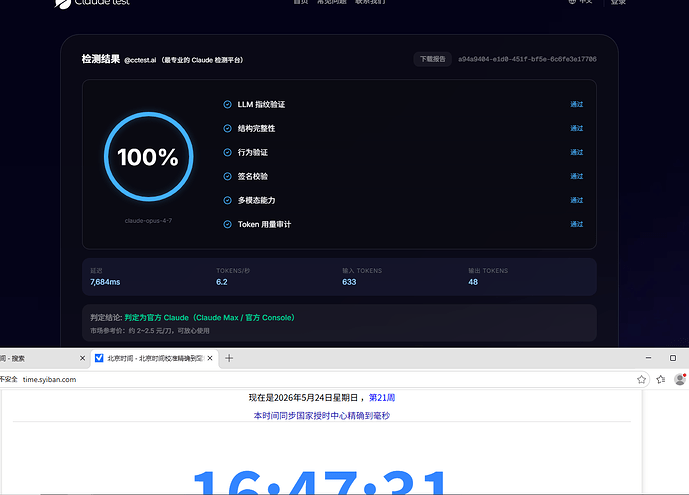The width and height of the screenshot is (689, 495).
Task: Click the large blue clock display
Action: click(x=321, y=482)
